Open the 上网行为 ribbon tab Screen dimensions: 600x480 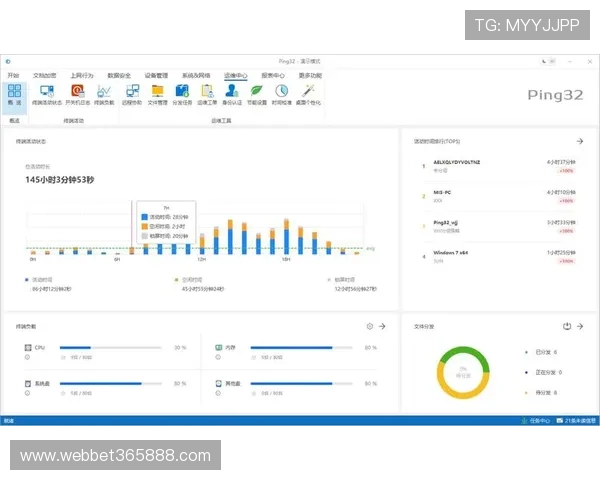(x=82, y=75)
